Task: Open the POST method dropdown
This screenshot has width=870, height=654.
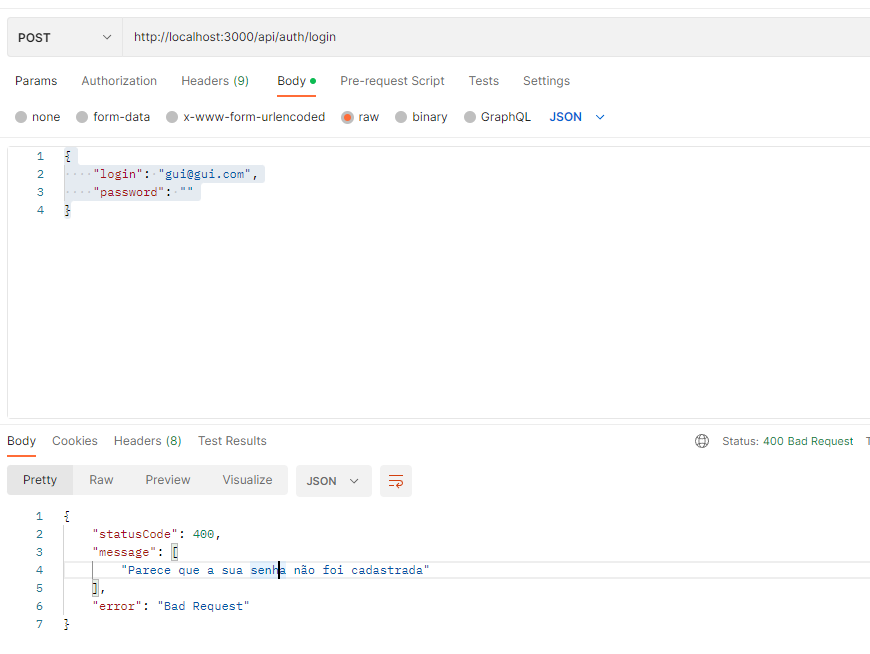Action: coord(63,36)
